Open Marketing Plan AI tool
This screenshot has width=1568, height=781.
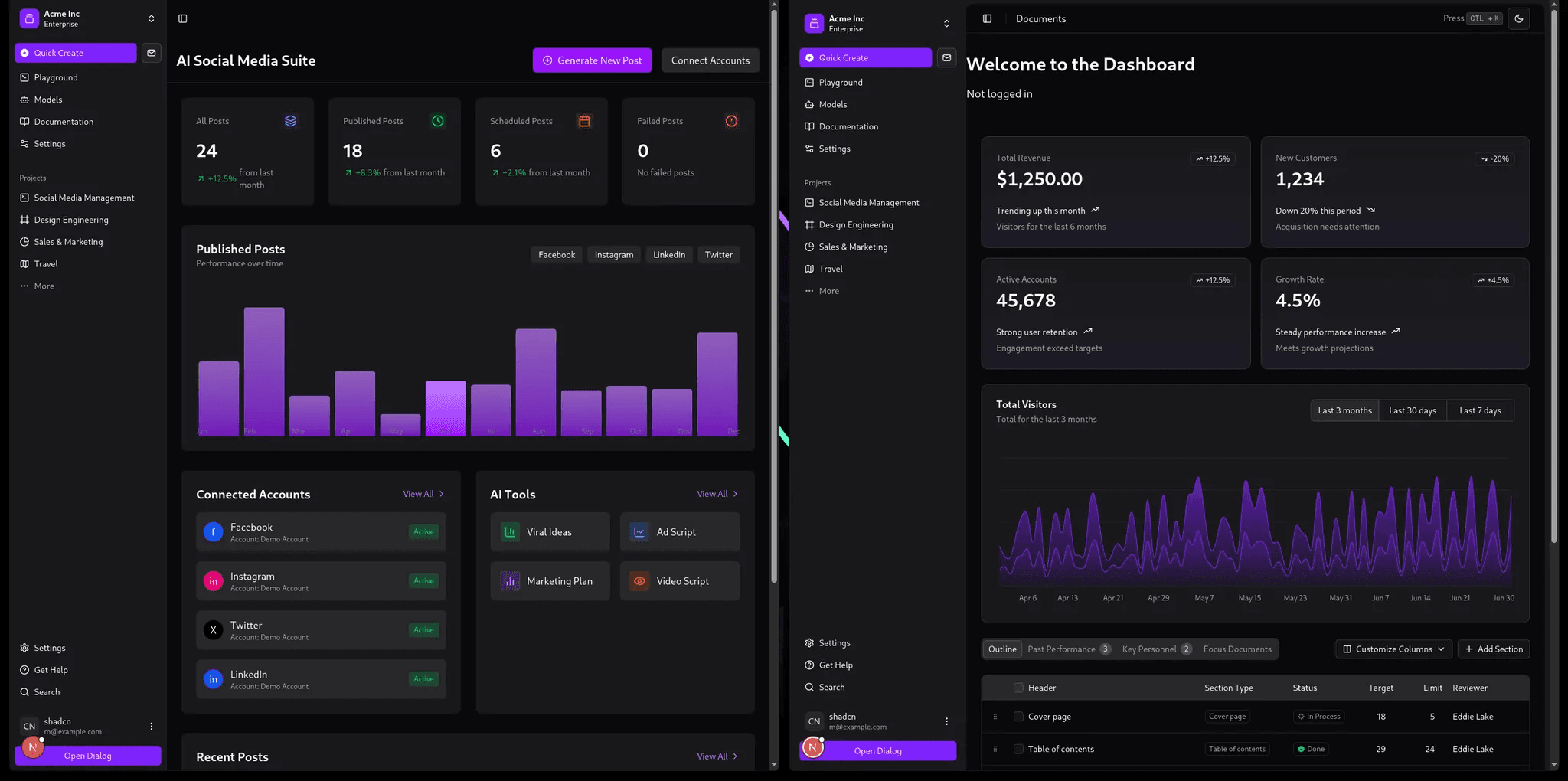coord(550,581)
